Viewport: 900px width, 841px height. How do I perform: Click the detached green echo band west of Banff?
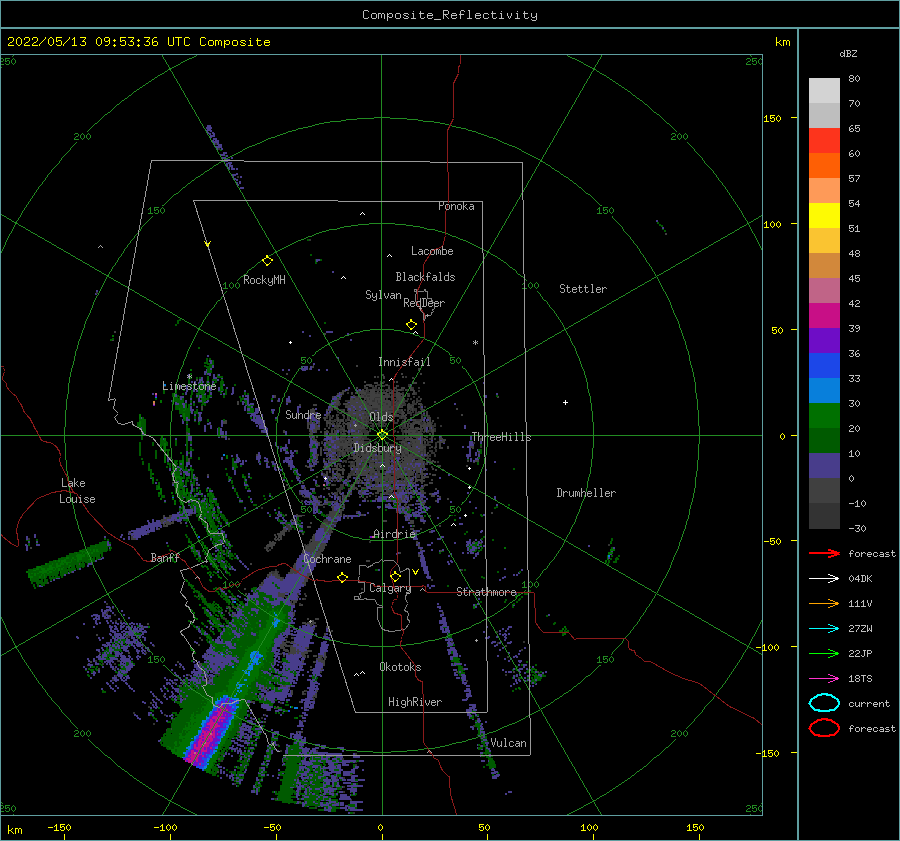[x=69, y=563]
